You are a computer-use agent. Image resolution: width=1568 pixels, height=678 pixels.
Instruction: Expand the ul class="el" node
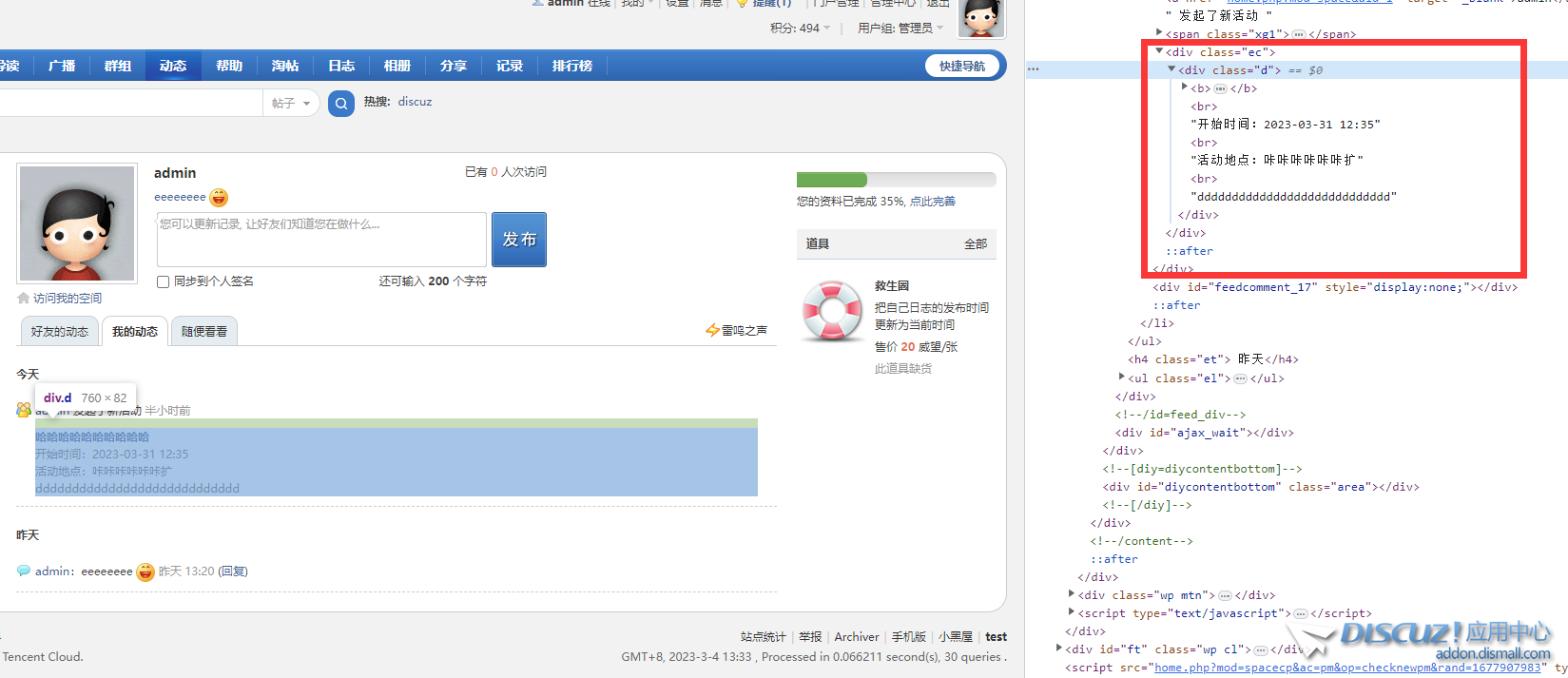point(1122,378)
